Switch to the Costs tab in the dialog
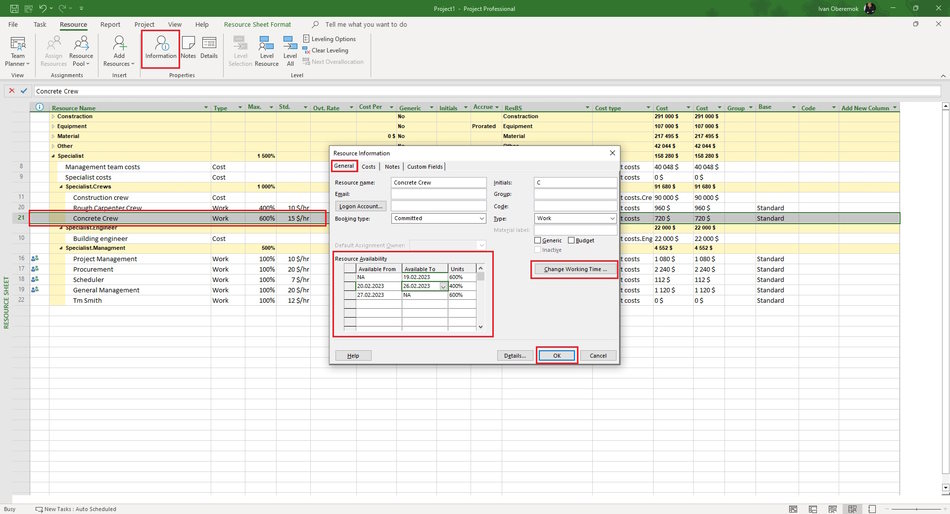 click(x=368, y=167)
